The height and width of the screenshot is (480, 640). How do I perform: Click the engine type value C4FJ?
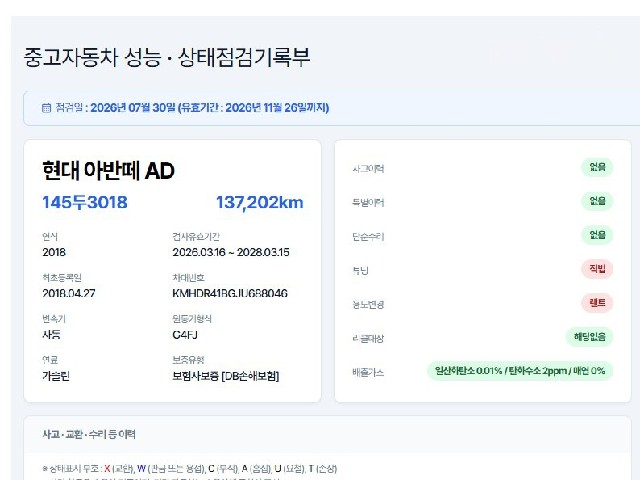[185, 335]
